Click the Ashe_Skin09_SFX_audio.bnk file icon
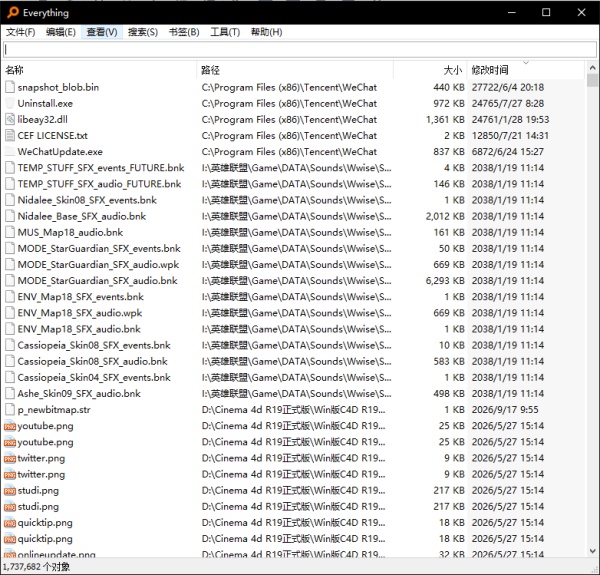600x575 pixels. tap(10, 394)
